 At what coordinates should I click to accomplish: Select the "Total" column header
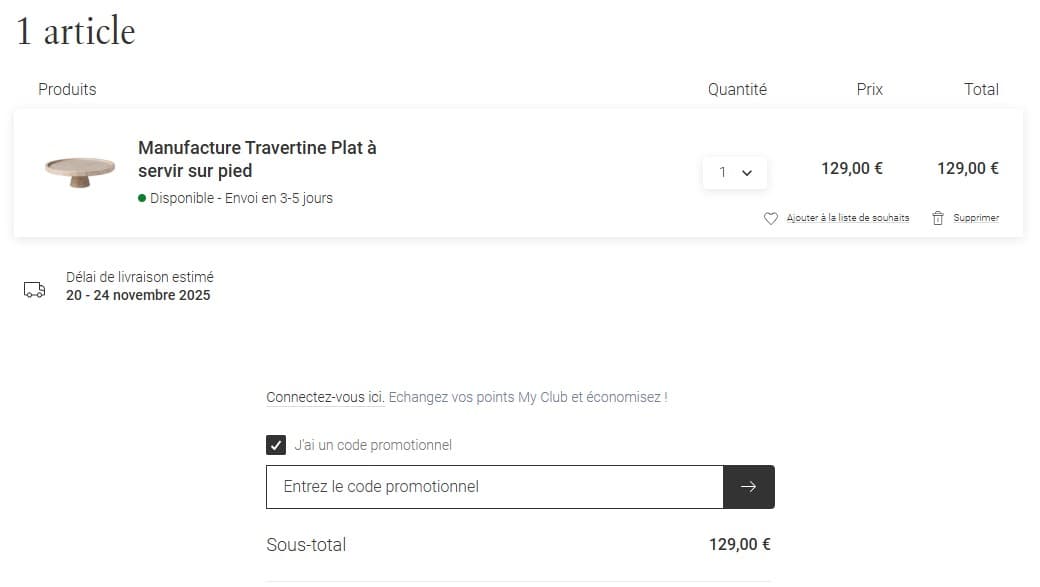pos(981,89)
